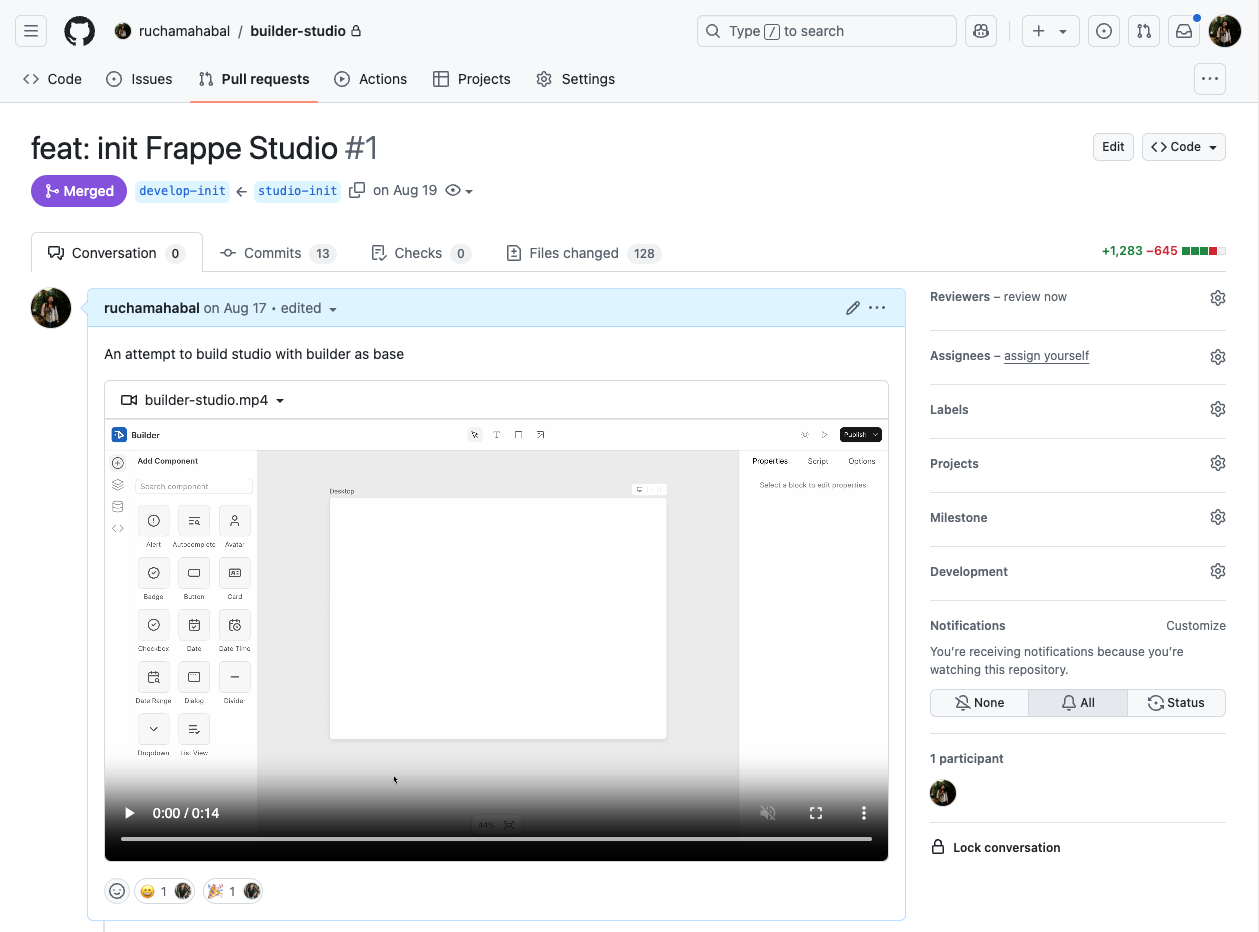Edit Milestone with gear icon
The height and width of the screenshot is (932, 1259).
(1217, 517)
